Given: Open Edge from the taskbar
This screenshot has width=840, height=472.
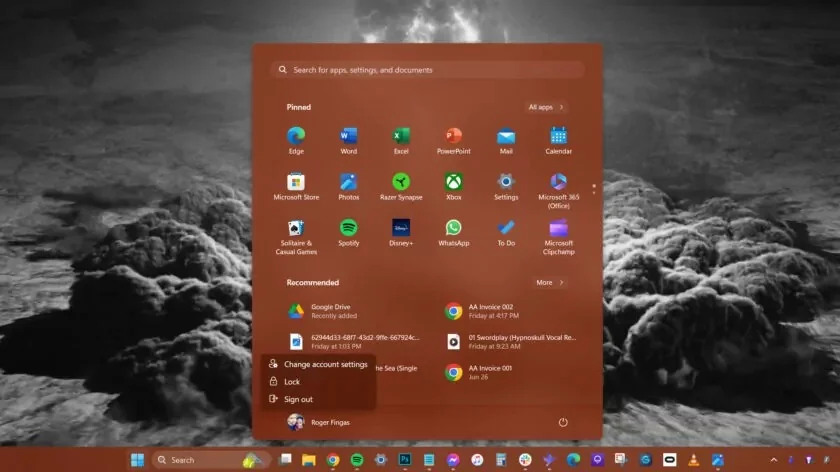Looking at the screenshot, I should (x=573, y=460).
